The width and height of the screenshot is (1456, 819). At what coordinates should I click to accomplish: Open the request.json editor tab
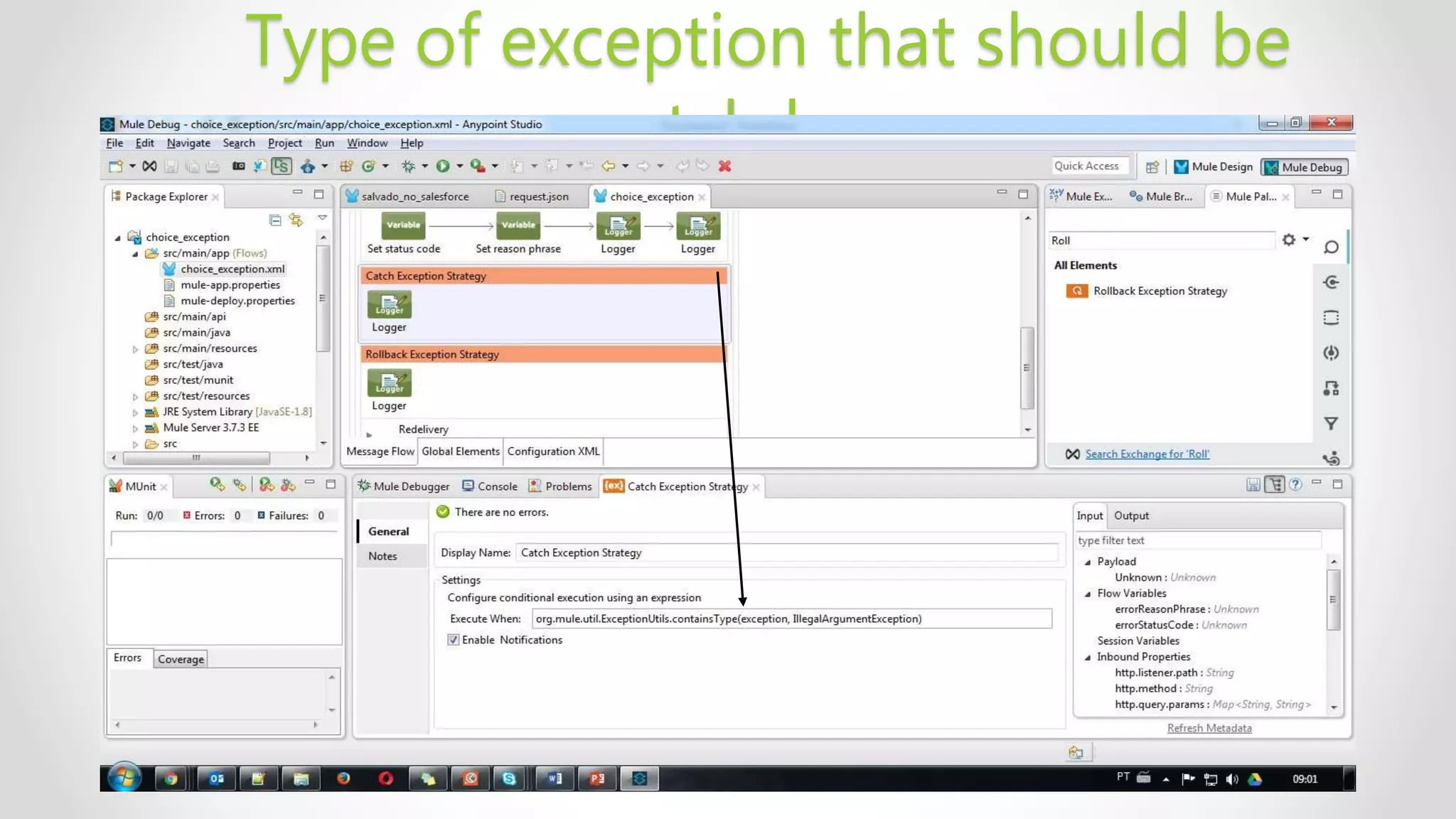coord(532,196)
